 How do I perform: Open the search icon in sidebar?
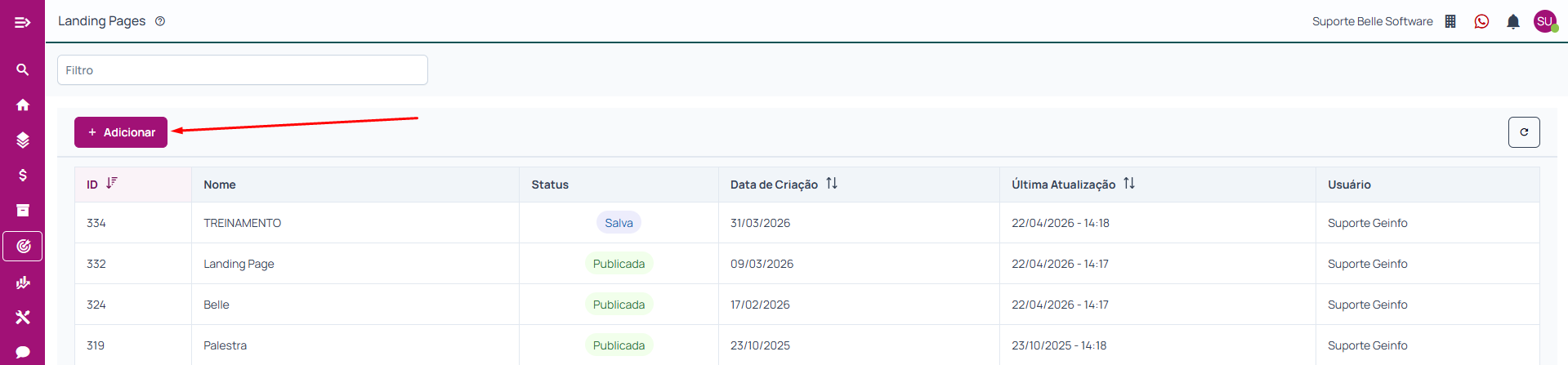(x=22, y=70)
